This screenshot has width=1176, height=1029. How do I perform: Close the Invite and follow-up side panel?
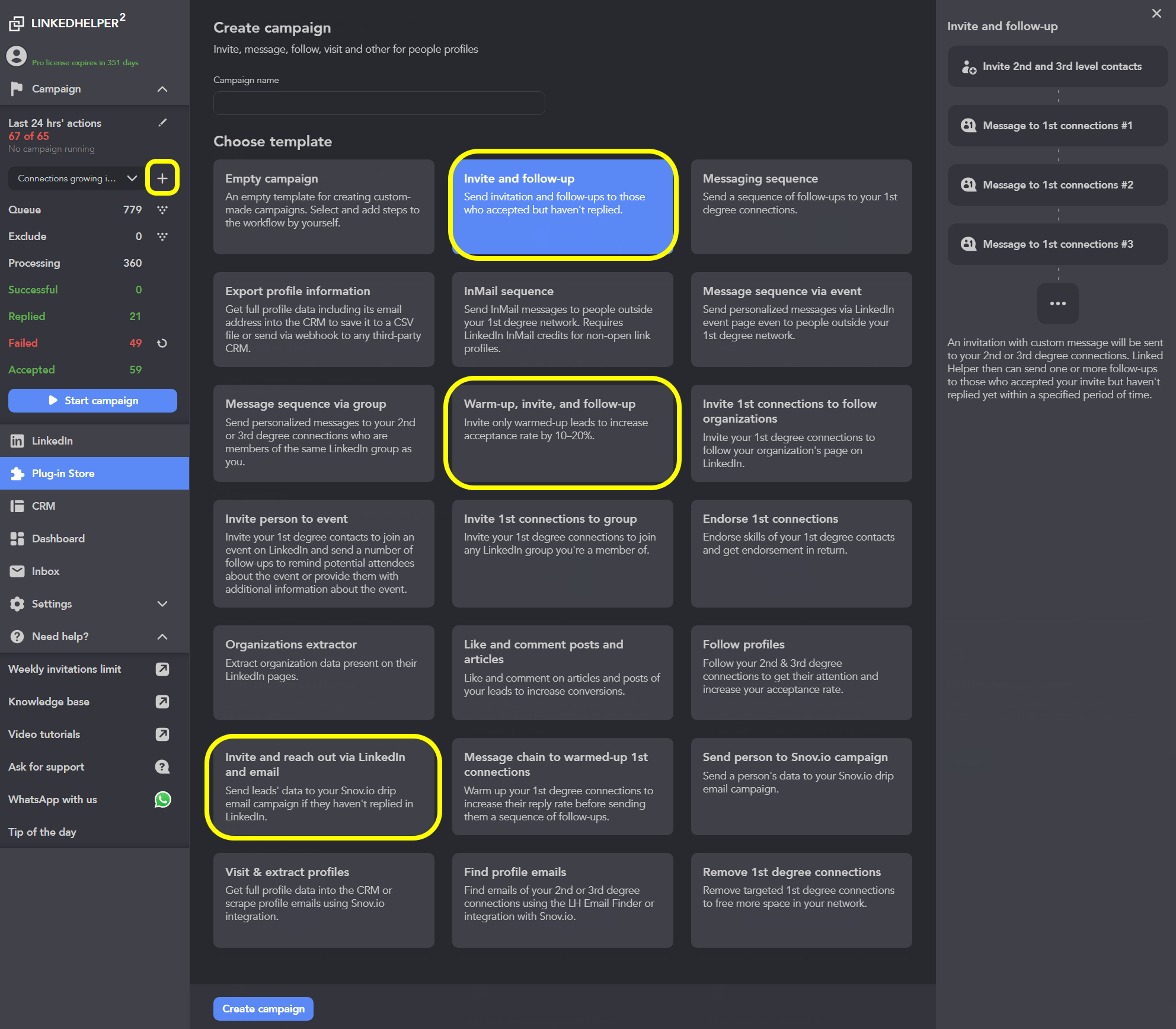1156,14
